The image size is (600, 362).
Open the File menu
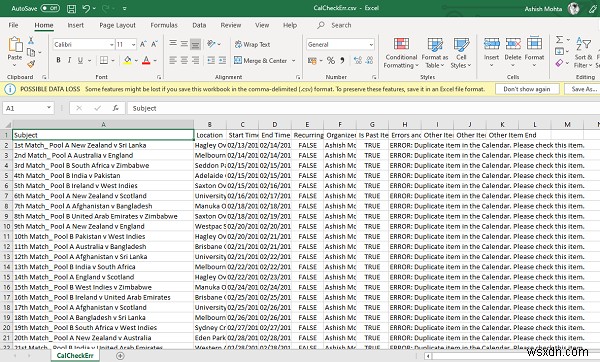pyautogui.click(x=13, y=25)
